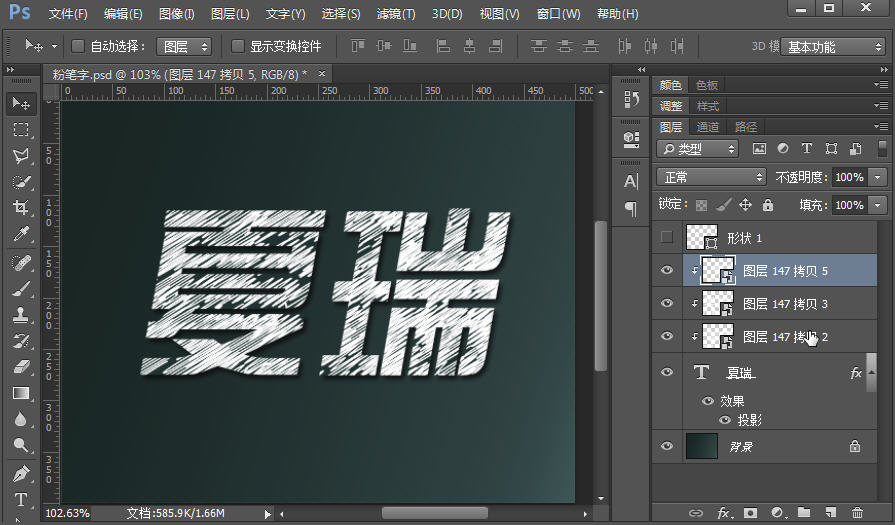This screenshot has width=895, height=525.
Task: Show the 形状 1 layer
Action: click(x=667, y=237)
